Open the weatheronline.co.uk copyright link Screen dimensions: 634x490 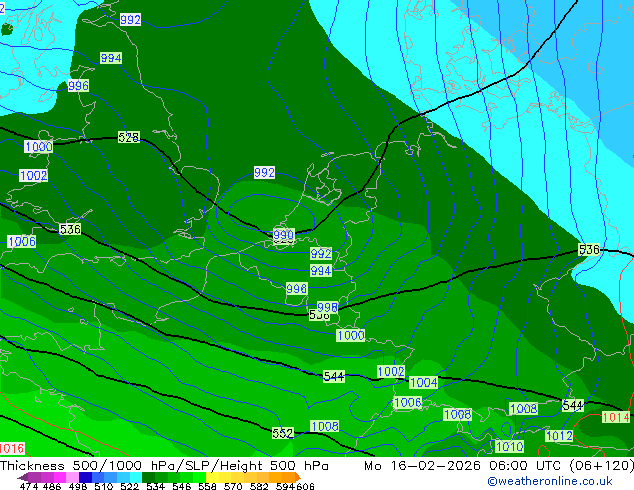[x=550, y=481]
